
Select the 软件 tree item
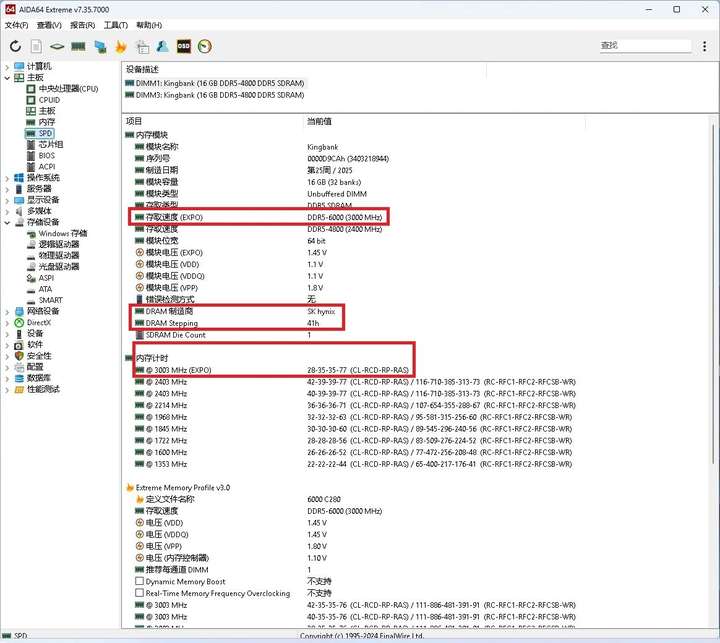35,344
